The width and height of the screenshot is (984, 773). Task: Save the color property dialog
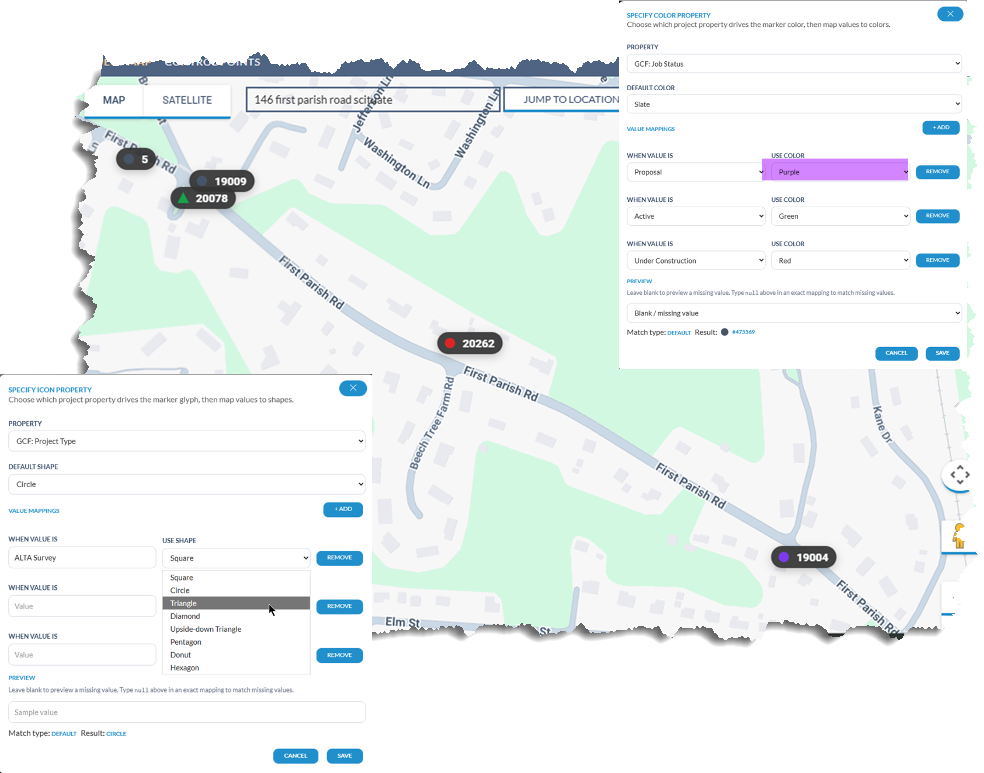click(x=943, y=353)
